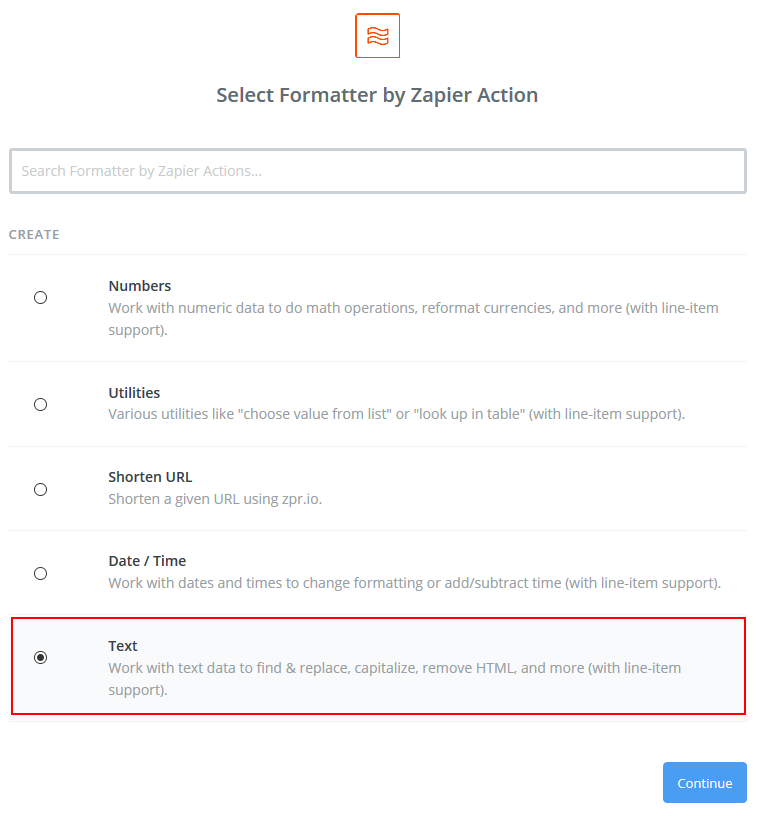The image size is (759, 816).
Task: Click the Date / Time description about add/subtract time
Action: tap(414, 583)
